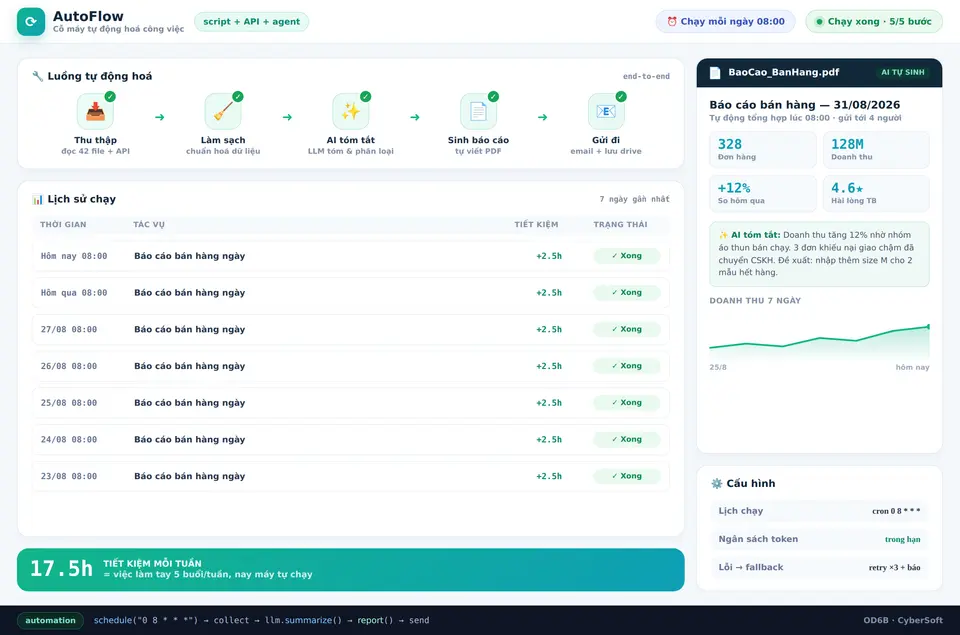Select the Sinh báo cáo document step icon
The height and width of the screenshot is (635, 960).
pos(478,111)
